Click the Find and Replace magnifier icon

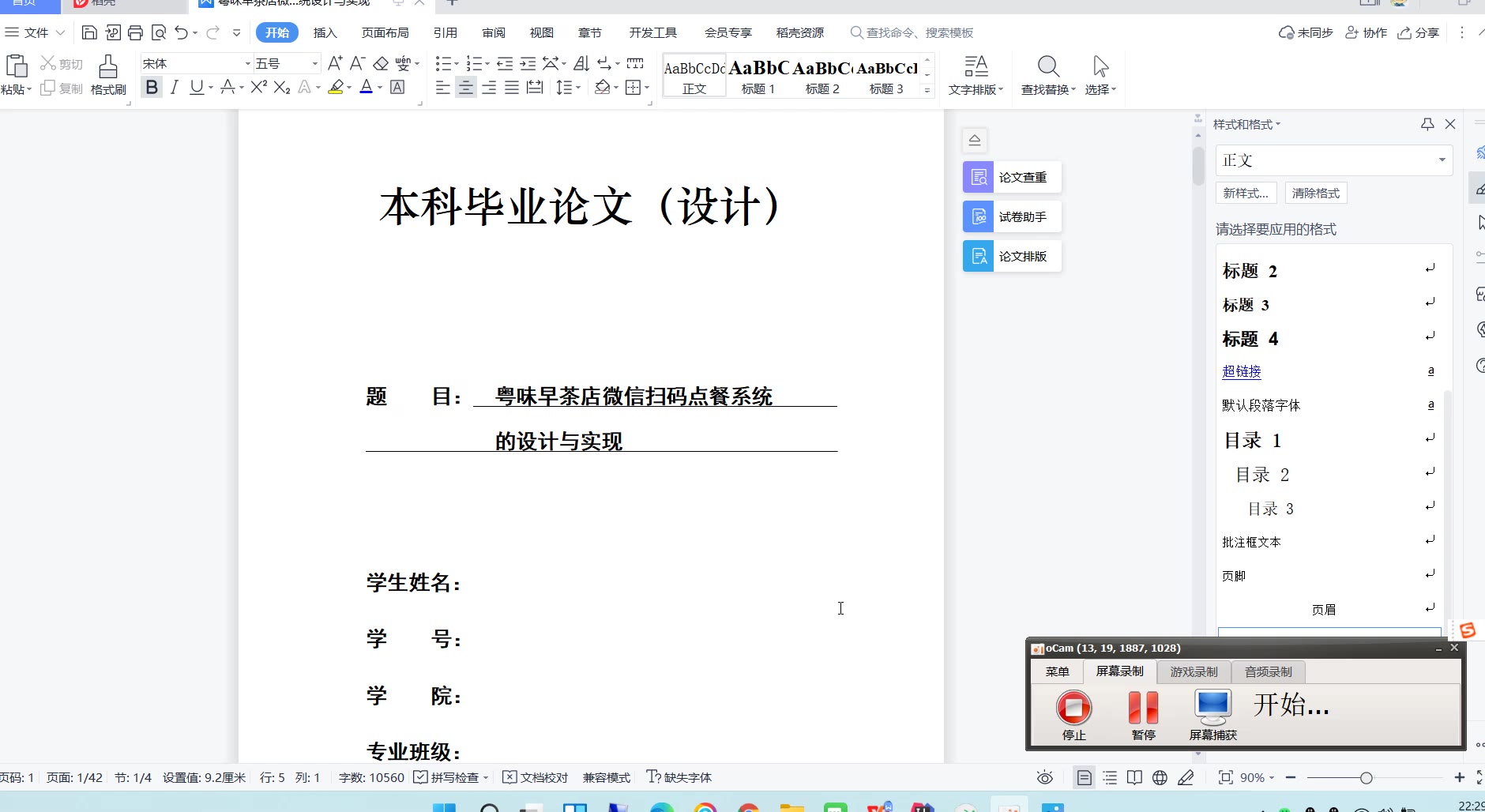click(x=1048, y=66)
